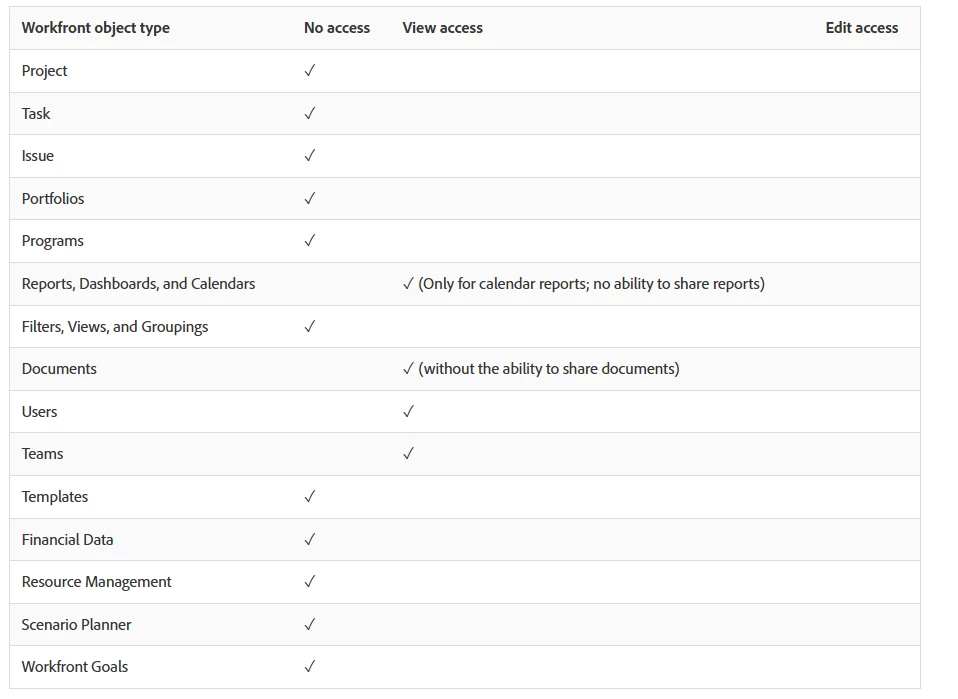Click the 'Reports, Dashboards, and Calendars' row label
This screenshot has width=958, height=699.
tap(138, 284)
